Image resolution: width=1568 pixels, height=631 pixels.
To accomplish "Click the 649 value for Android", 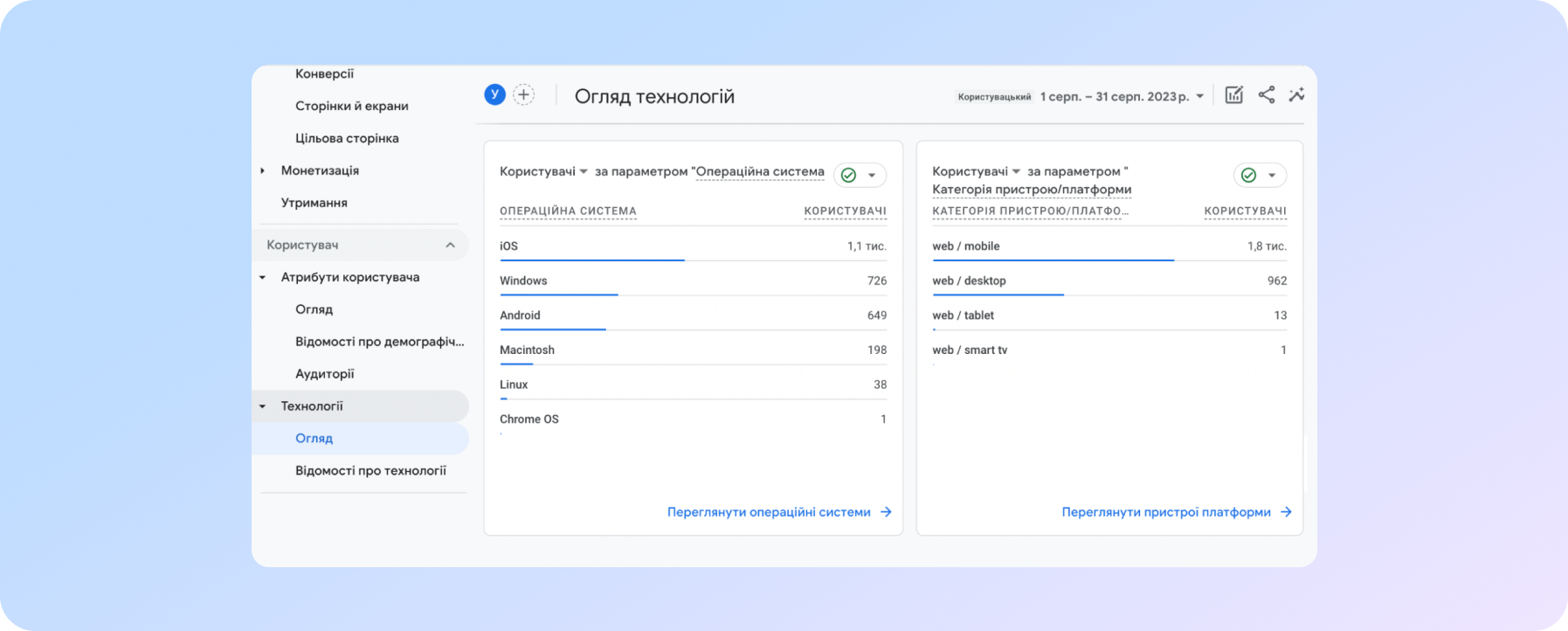I will tap(877, 315).
